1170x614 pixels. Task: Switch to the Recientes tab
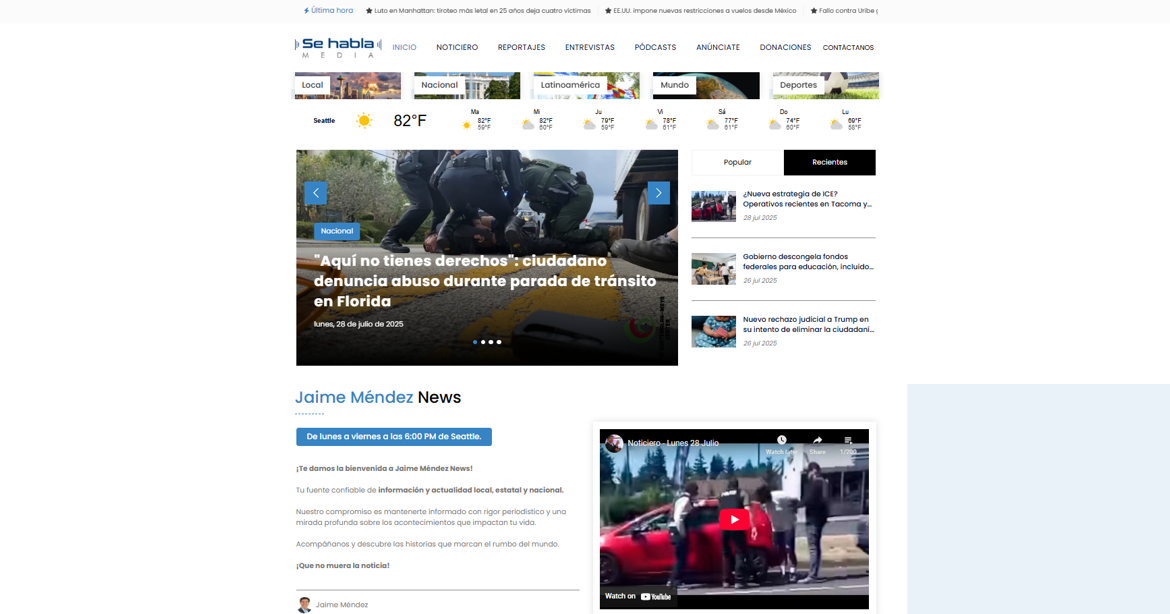829,161
